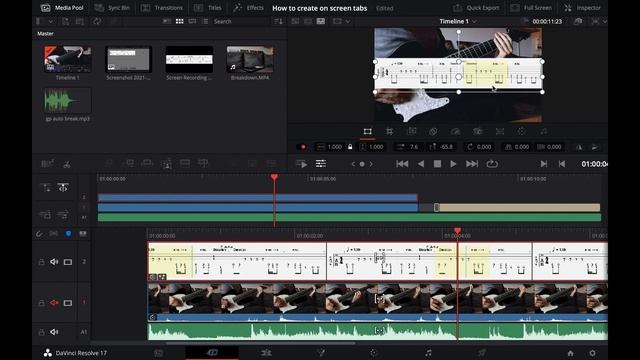640x360 pixels.
Task: Mute audio track A1
Action: pos(54,332)
